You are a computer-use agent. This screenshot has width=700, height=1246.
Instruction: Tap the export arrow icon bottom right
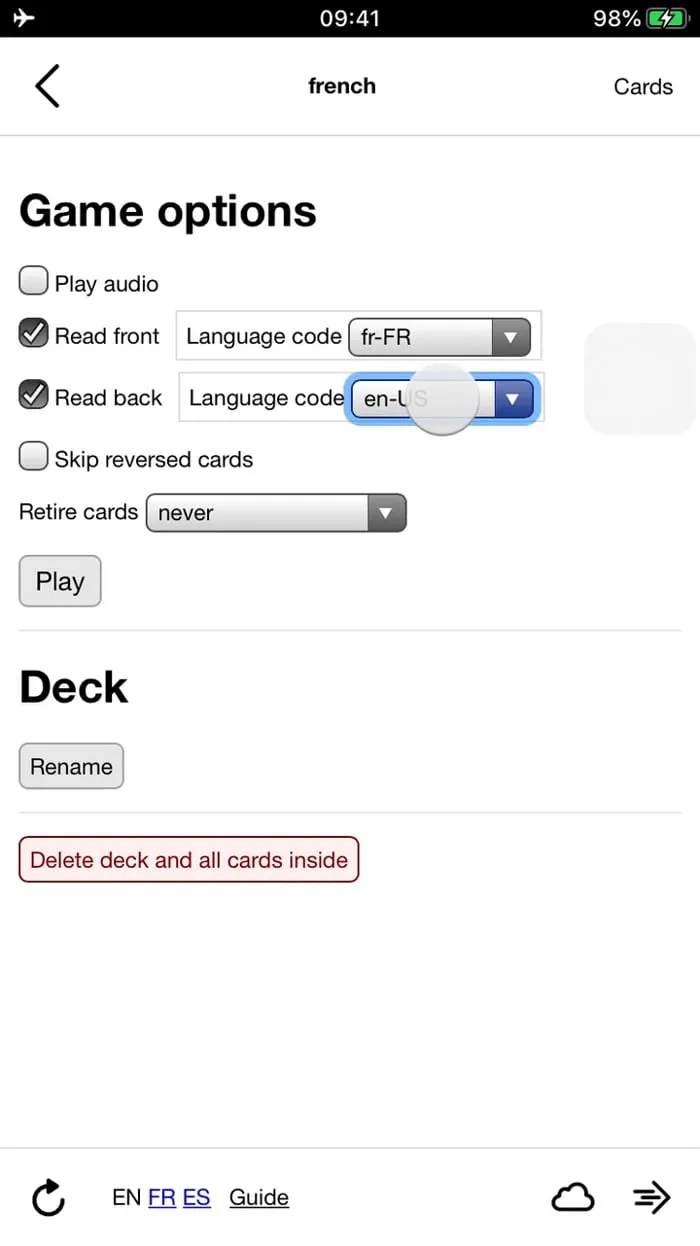click(x=651, y=1197)
